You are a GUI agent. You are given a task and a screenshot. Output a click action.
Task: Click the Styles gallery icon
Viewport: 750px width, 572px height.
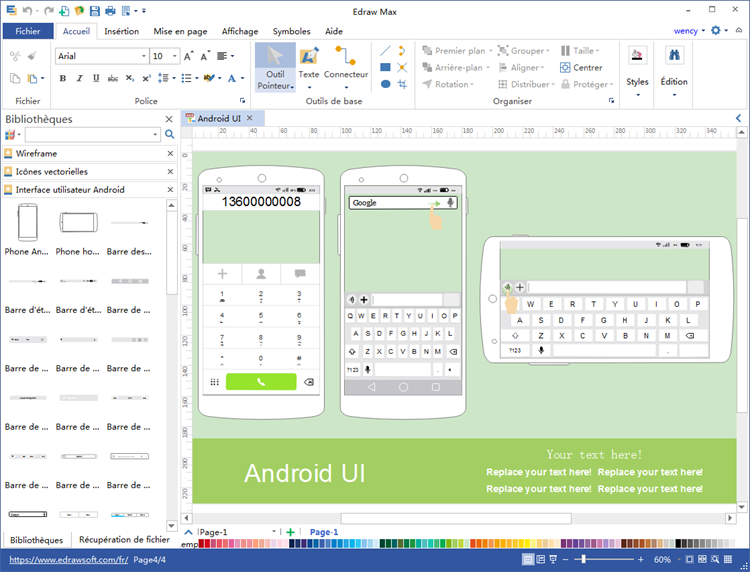click(637, 57)
